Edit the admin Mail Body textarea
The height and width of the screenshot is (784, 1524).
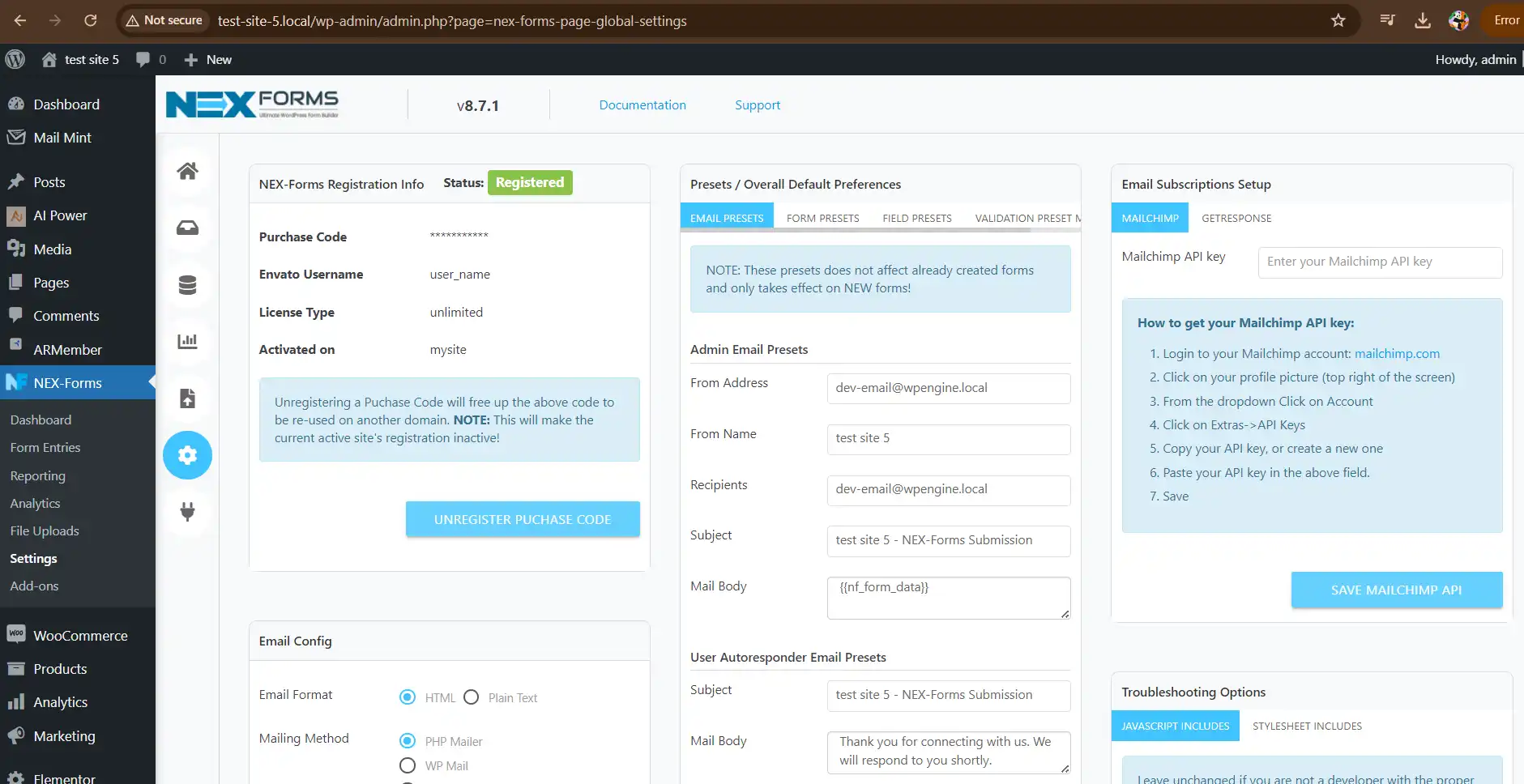tap(948, 598)
